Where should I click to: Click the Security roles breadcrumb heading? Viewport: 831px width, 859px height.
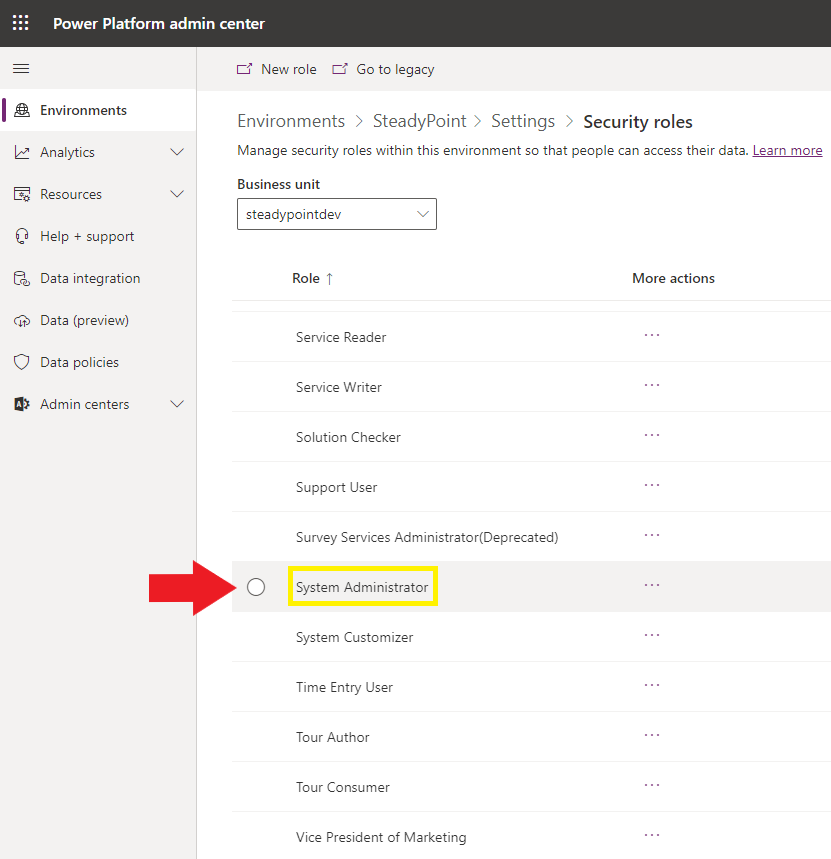tap(638, 122)
